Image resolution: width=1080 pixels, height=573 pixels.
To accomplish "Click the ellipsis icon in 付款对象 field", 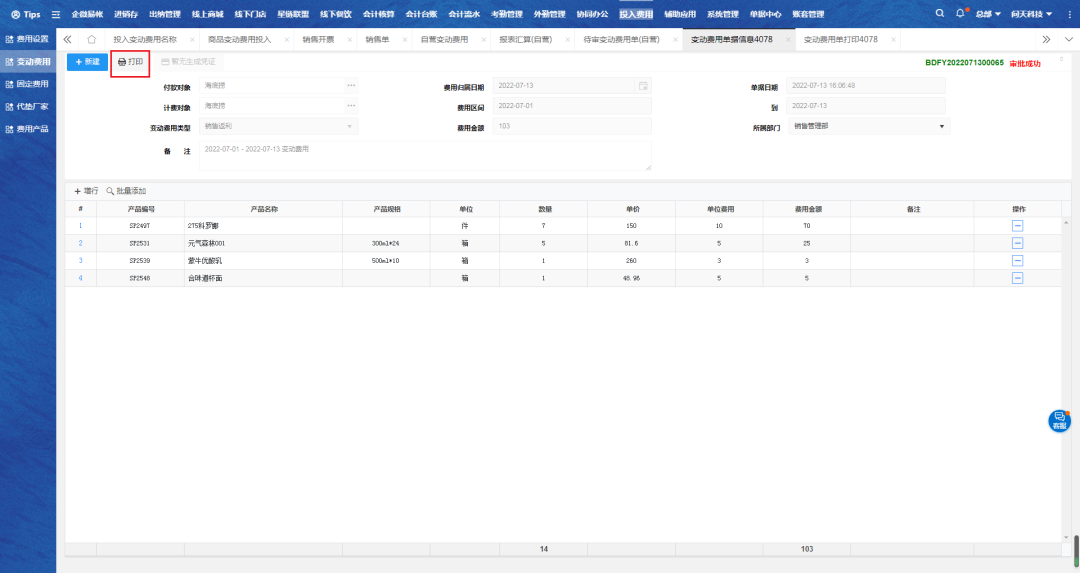I will [351, 86].
